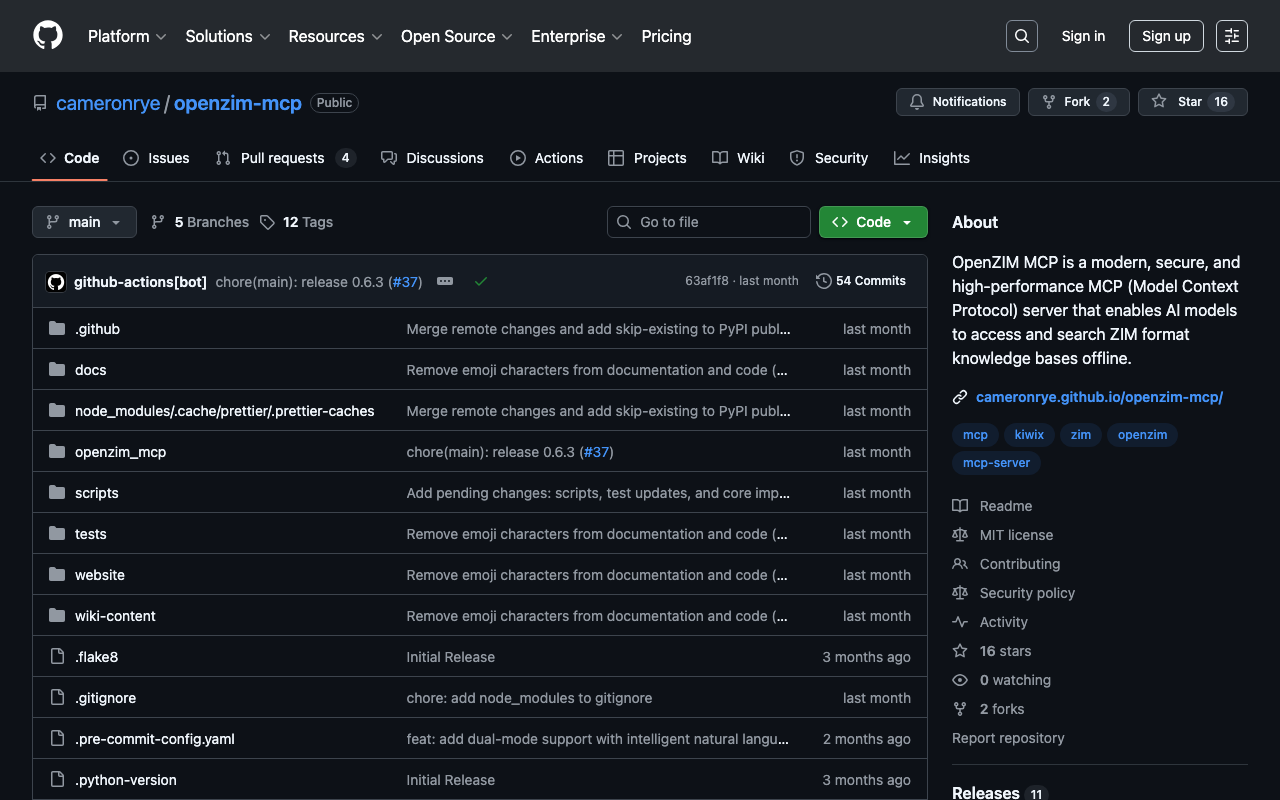Click the Go to file search field
Image resolution: width=1280 pixels, height=800 pixels.
[708, 222]
